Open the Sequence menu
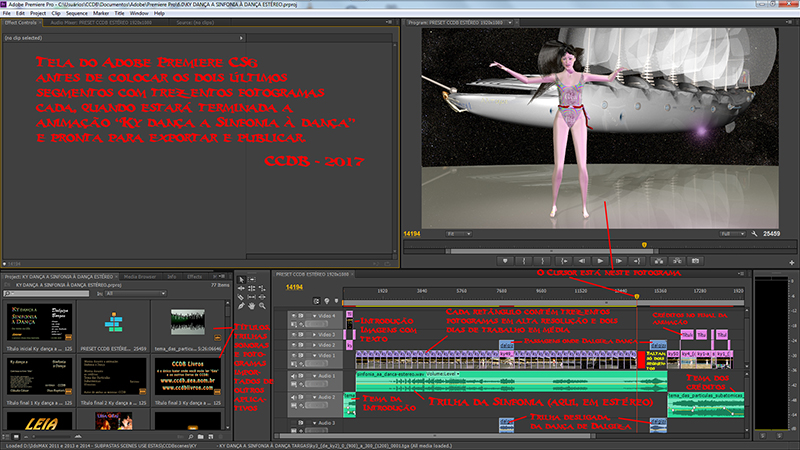The height and width of the screenshot is (450, 800). tap(77, 13)
